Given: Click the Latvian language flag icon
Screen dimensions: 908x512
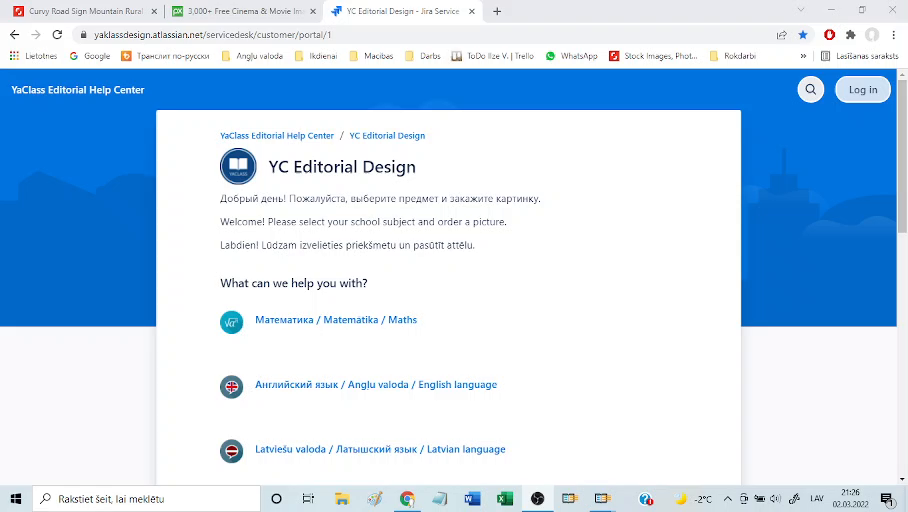Looking at the screenshot, I should pos(232,451).
